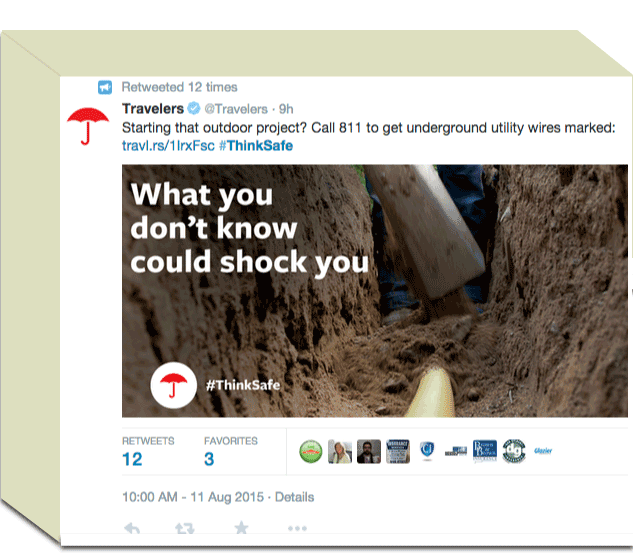Screen dimensions: 633x554
Task: Click the retweet icon under the tweet
Action: point(185,528)
